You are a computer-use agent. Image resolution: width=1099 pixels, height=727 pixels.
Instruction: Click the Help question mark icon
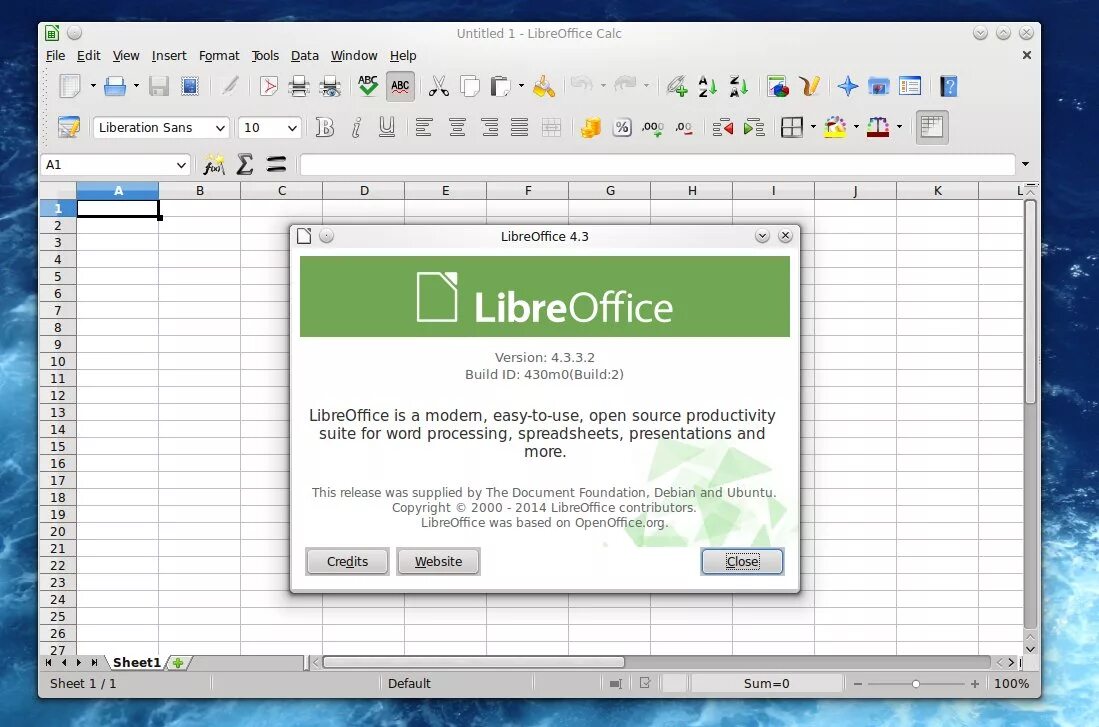948,86
